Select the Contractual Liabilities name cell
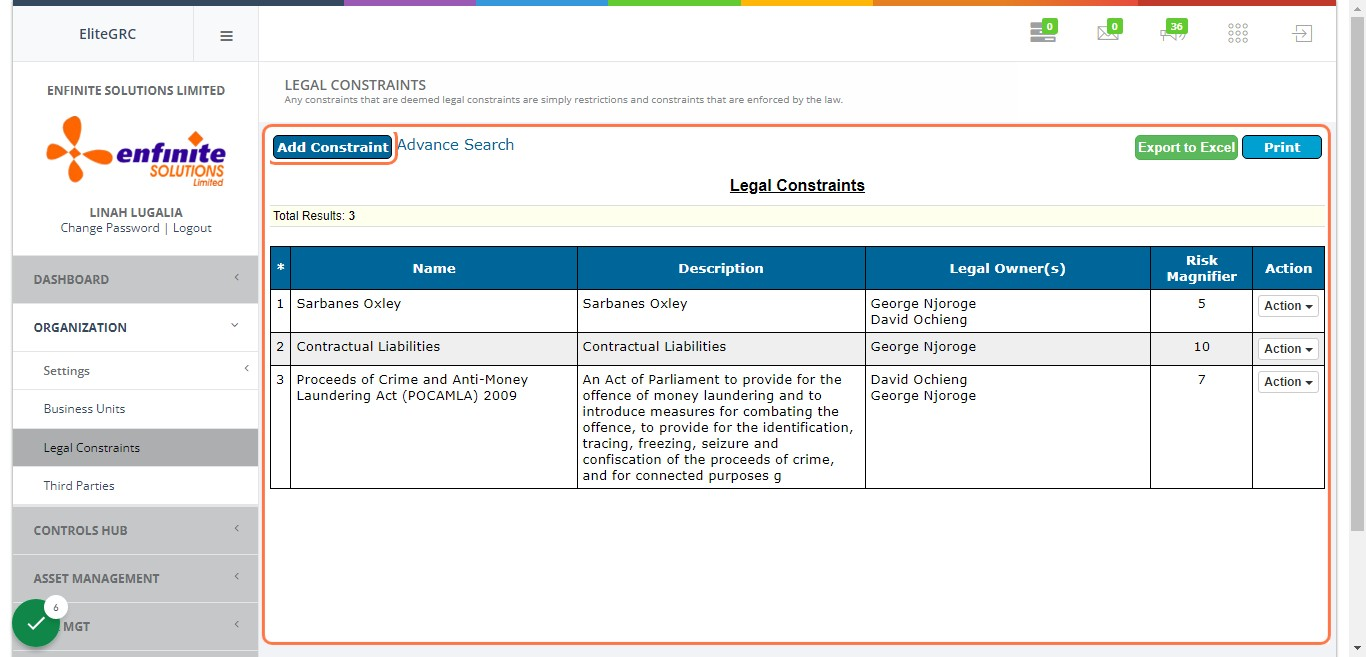 (434, 349)
